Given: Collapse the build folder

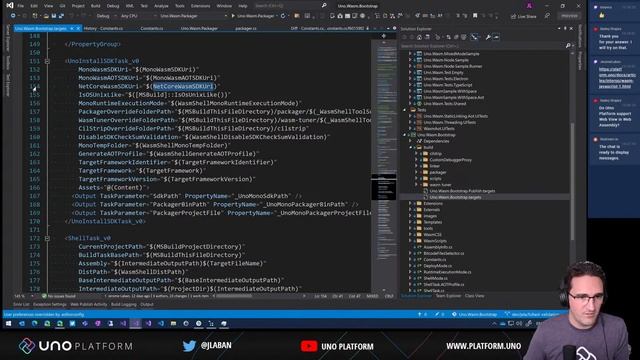Looking at the screenshot, I should pyautogui.click(x=411, y=147).
